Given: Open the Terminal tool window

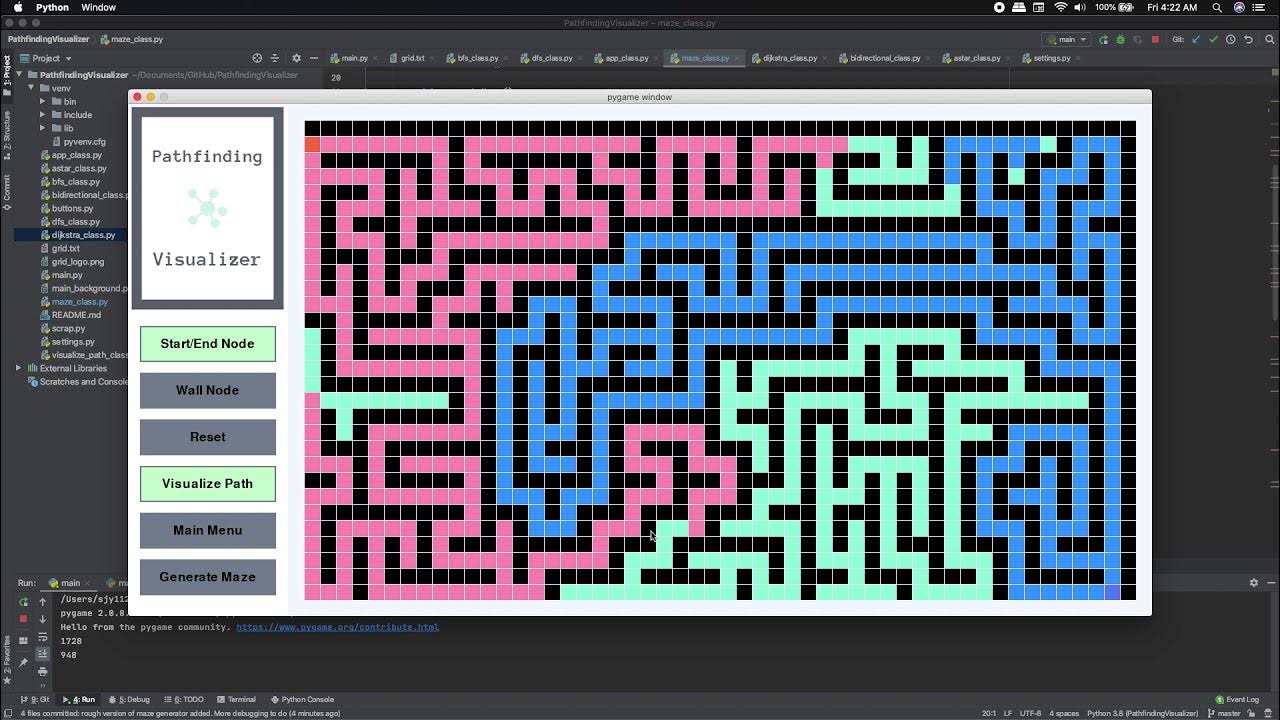Looking at the screenshot, I should pyautogui.click(x=235, y=700).
